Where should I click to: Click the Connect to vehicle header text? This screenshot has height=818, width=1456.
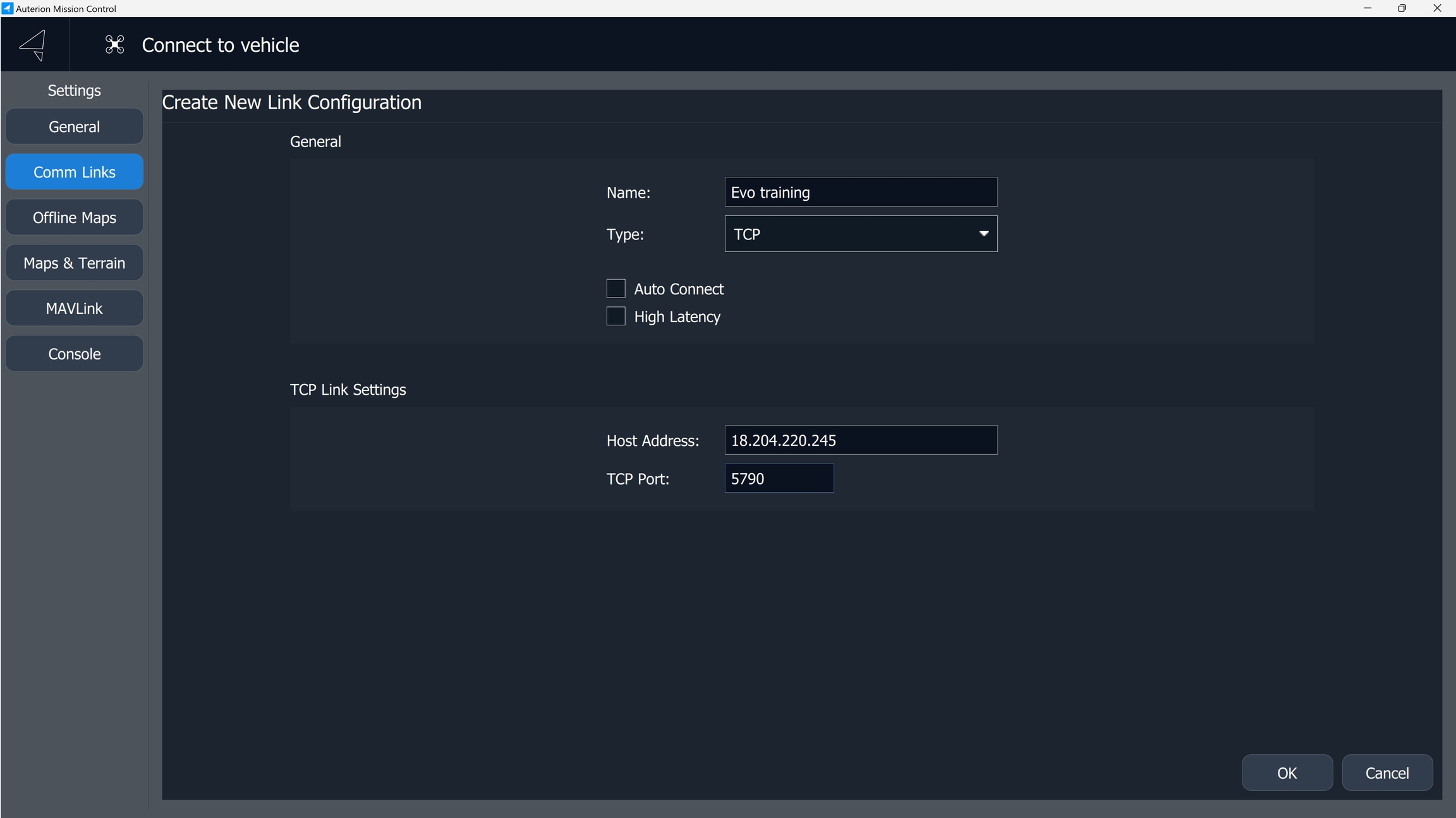tap(220, 45)
